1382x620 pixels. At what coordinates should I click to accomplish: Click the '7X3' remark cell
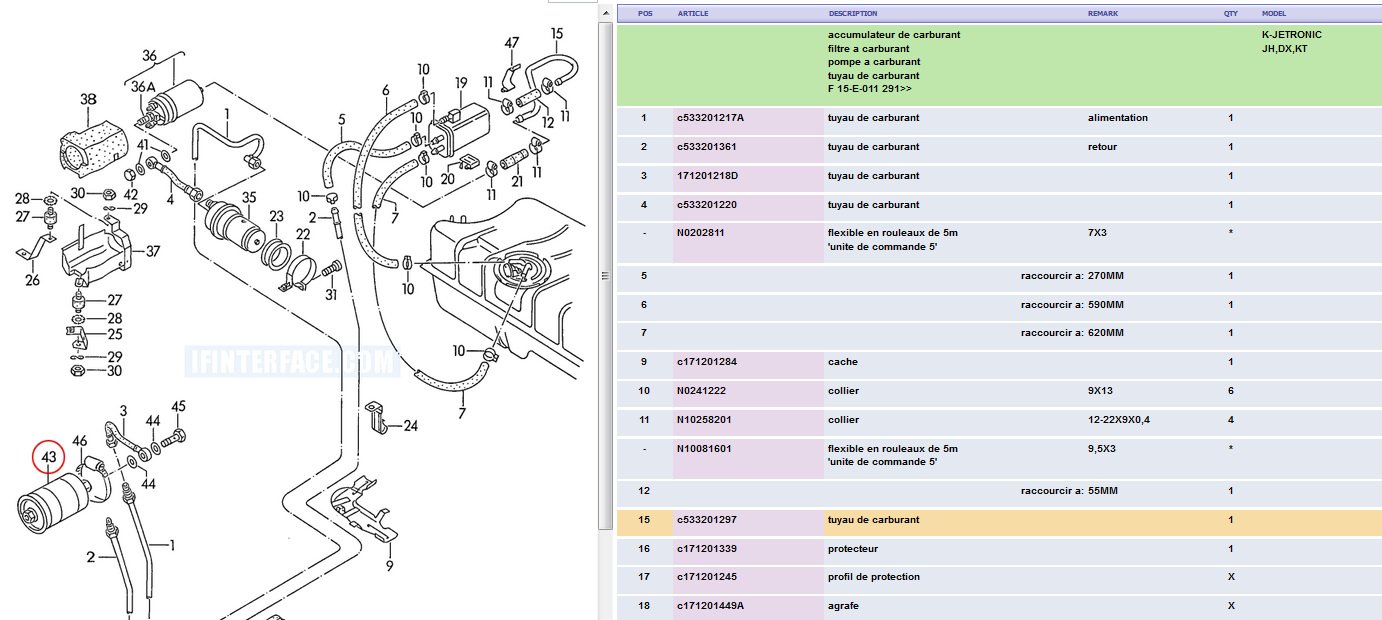[1097, 233]
